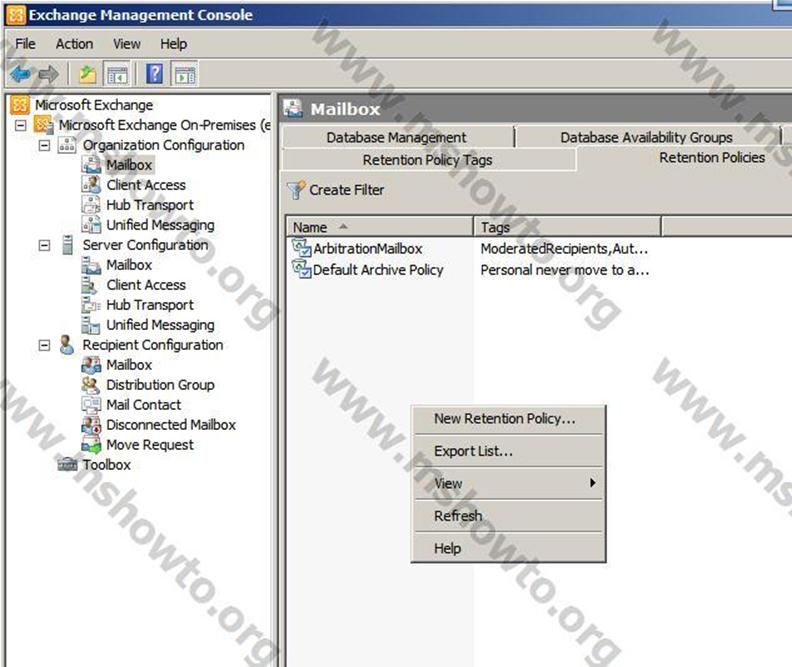Select the Microsoft Exchange root label
The height and width of the screenshot is (667, 792).
(x=94, y=105)
